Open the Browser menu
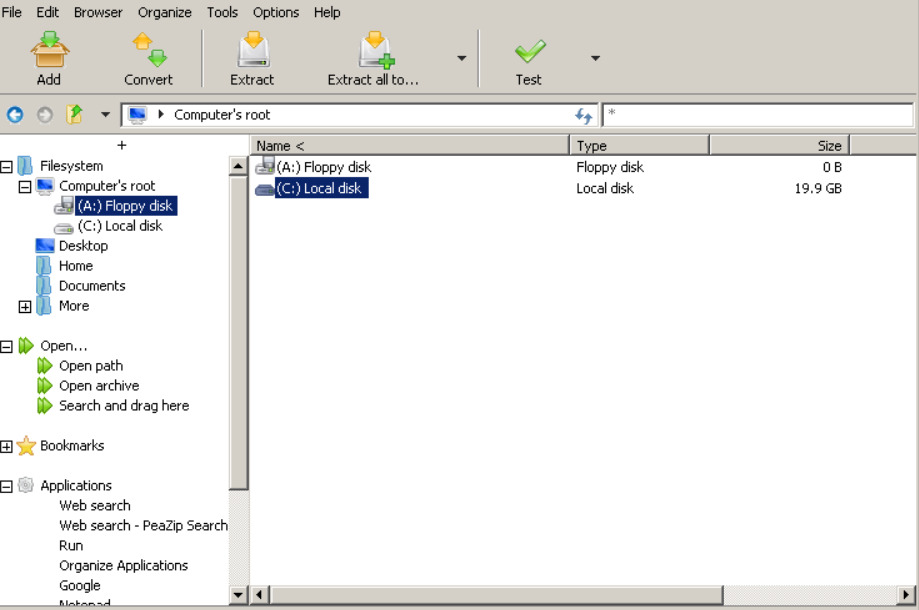 [x=98, y=12]
